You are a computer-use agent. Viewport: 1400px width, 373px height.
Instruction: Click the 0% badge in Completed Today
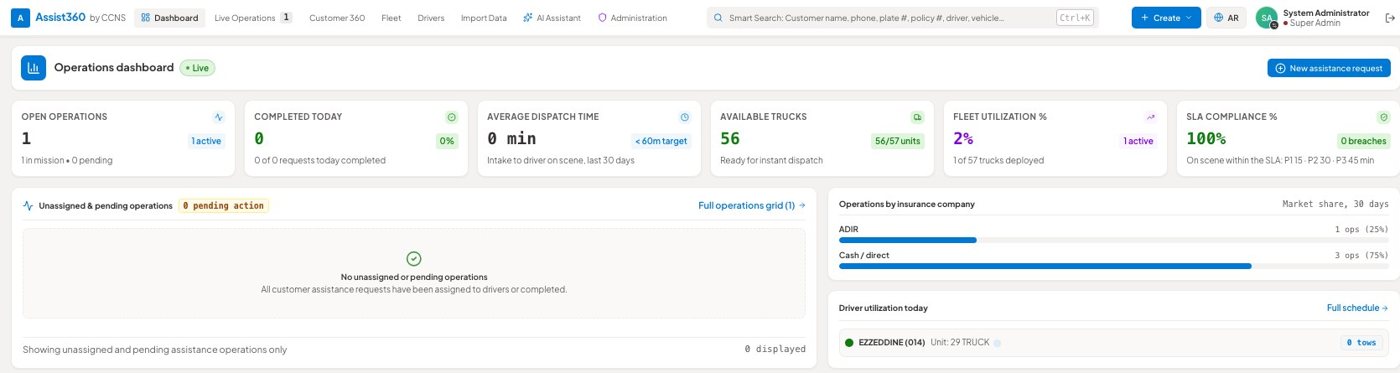[447, 141]
